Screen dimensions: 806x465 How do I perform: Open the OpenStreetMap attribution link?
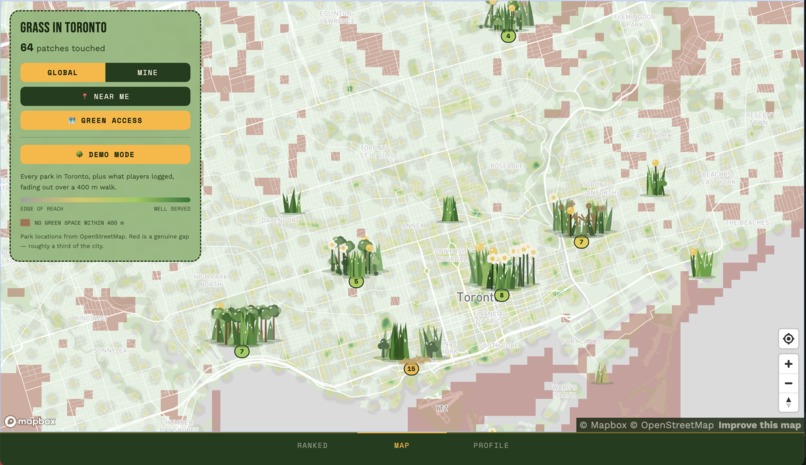point(672,425)
